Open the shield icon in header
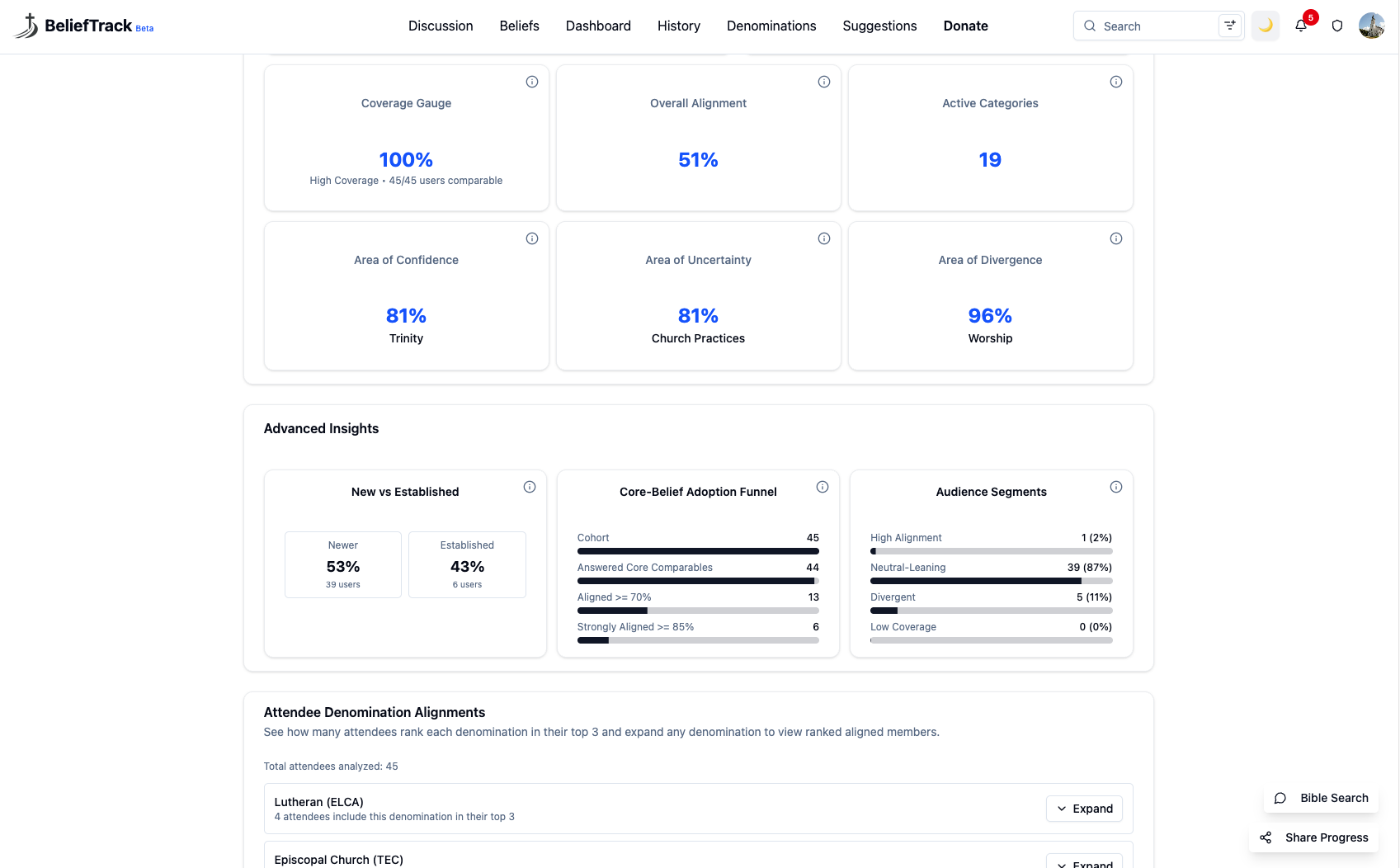Screen dimensions: 1400x868 [1337, 26]
